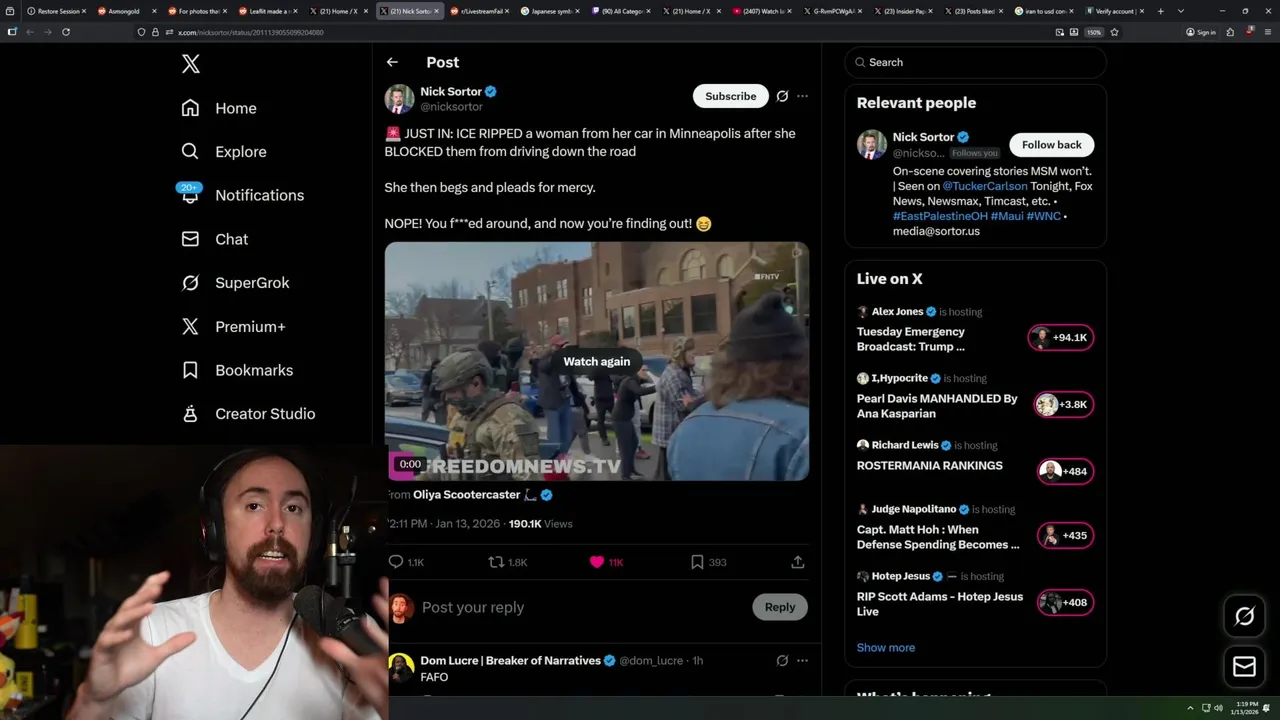Click the +94.1K listeners badge

(x=1061, y=338)
